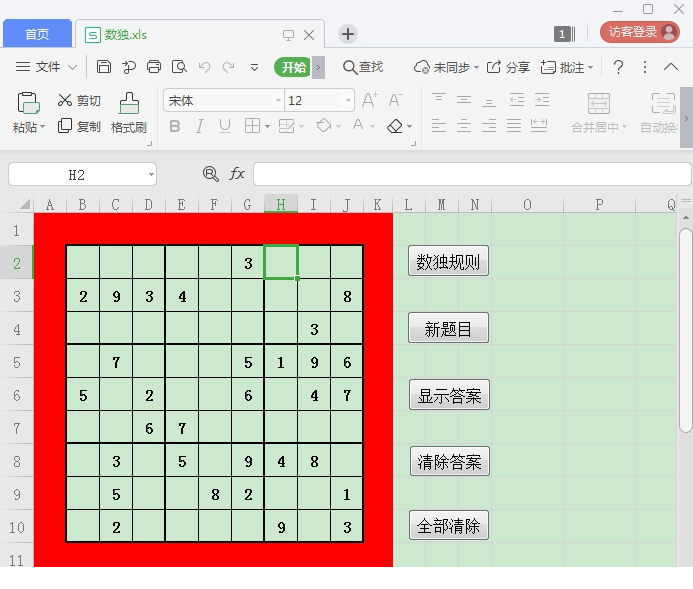Click the Clear eraser icon

(x=395, y=126)
